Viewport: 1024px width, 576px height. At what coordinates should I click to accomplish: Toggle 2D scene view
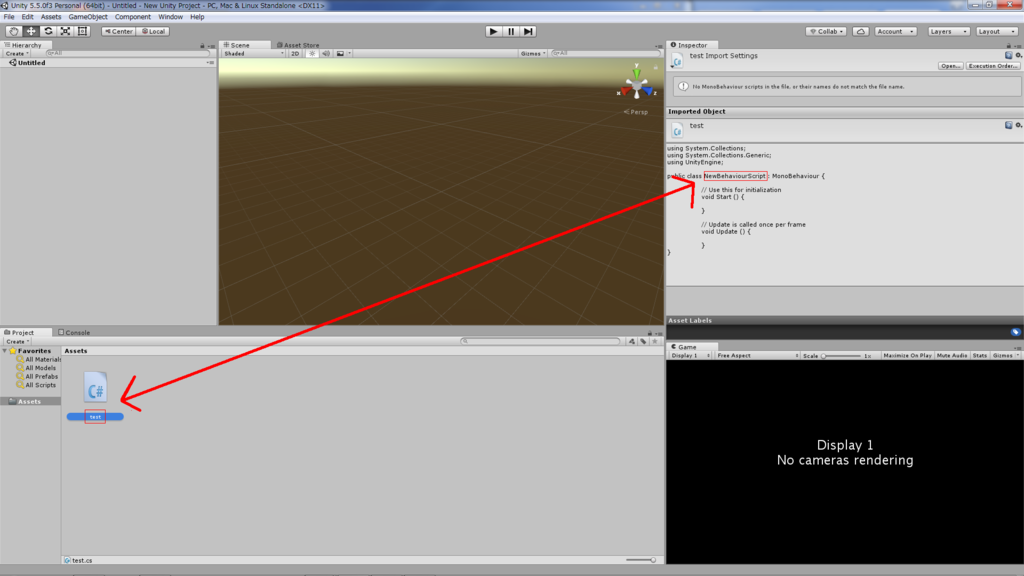click(295, 54)
